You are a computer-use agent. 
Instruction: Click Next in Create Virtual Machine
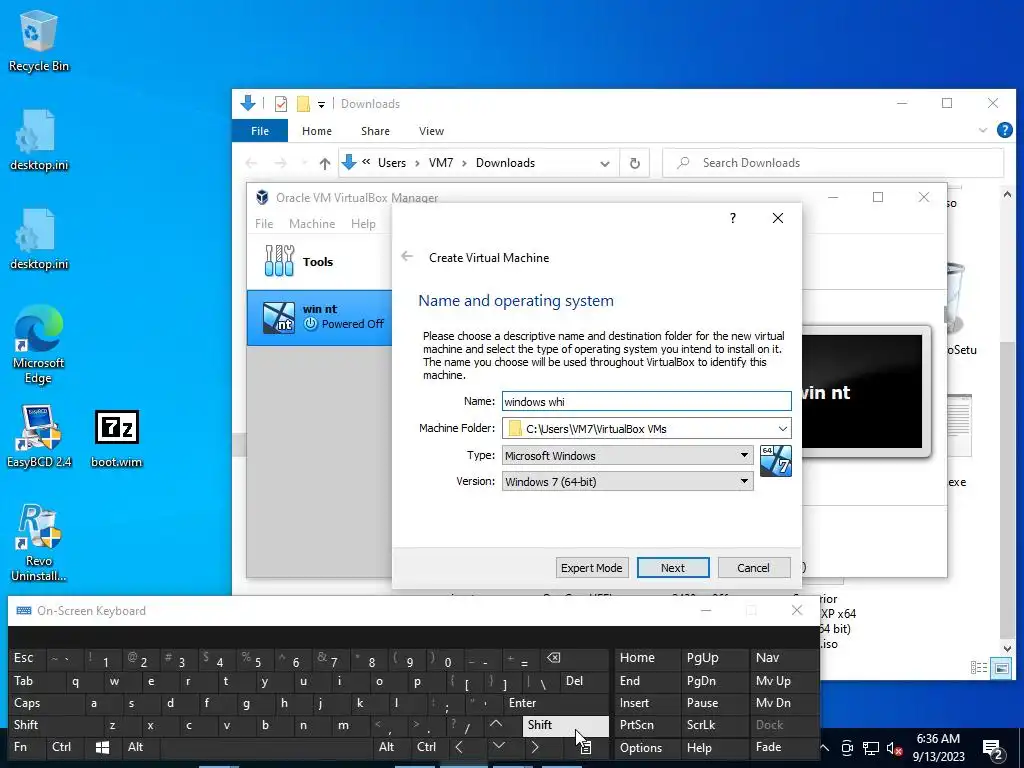coord(673,568)
